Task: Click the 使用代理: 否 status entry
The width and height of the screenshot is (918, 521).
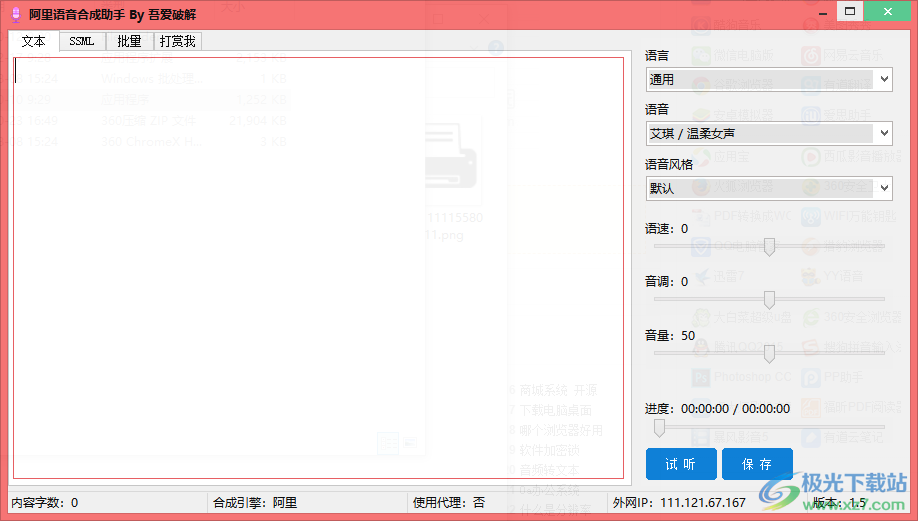Action: (449, 503)
